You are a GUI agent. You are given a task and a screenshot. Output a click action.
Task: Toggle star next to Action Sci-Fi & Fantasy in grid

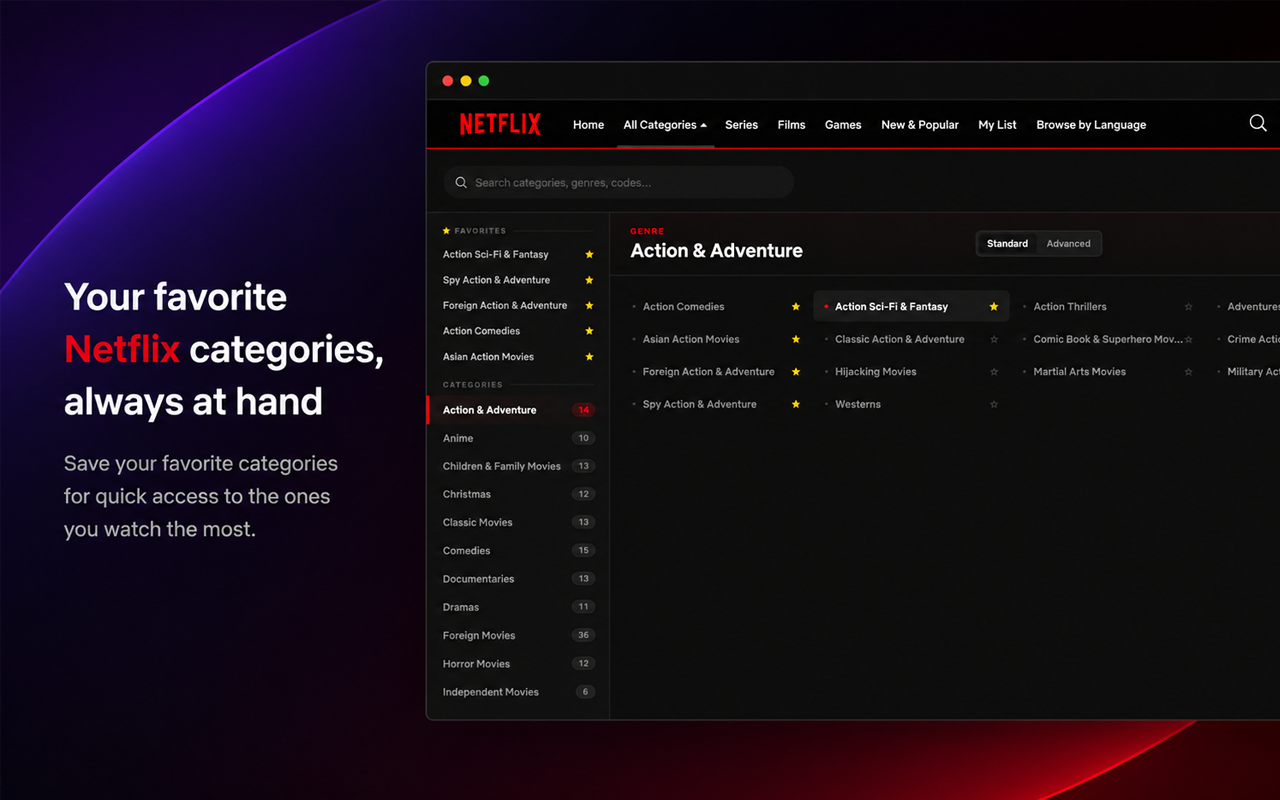point(994,307)
